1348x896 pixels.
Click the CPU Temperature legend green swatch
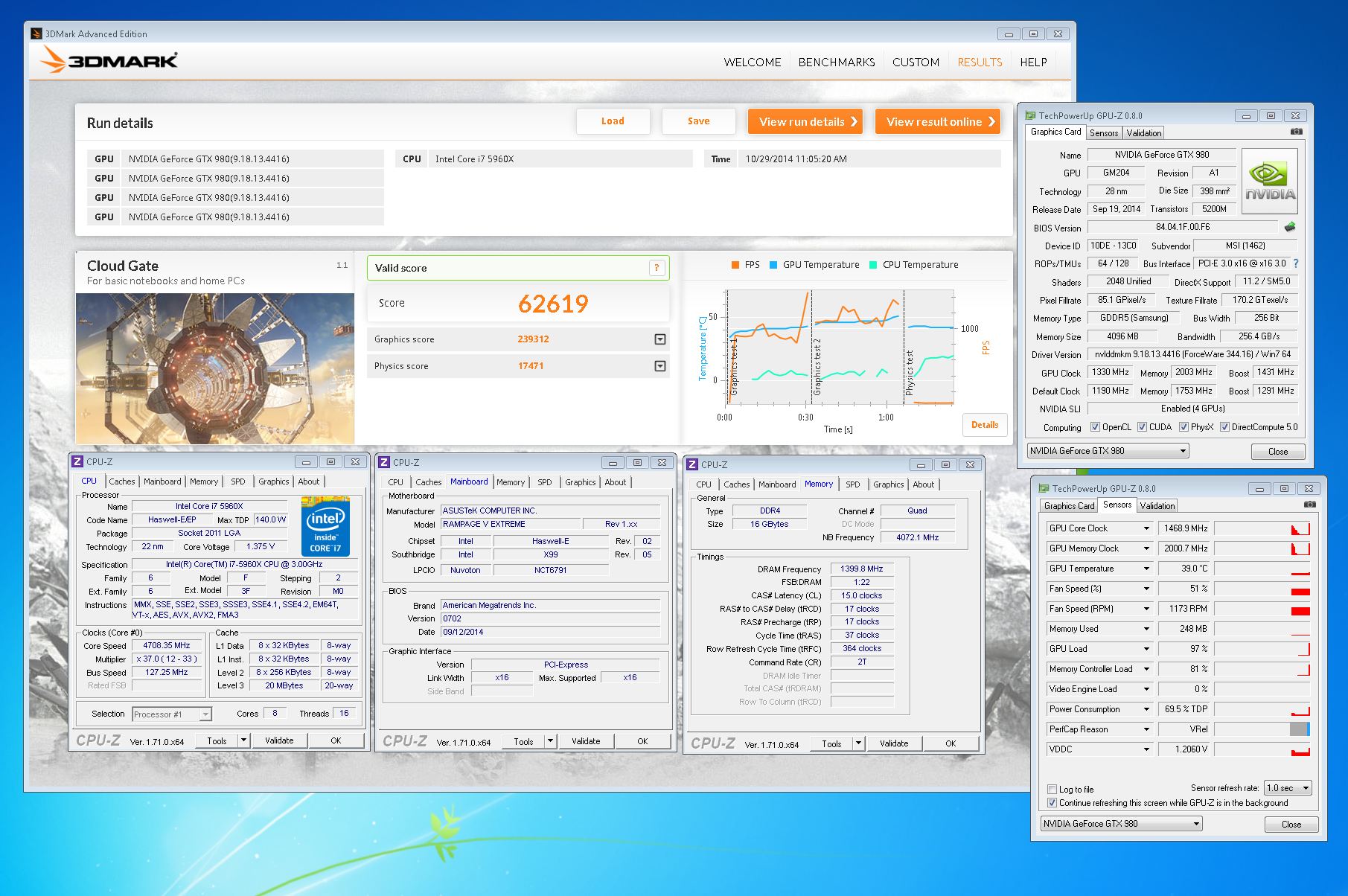873,265
